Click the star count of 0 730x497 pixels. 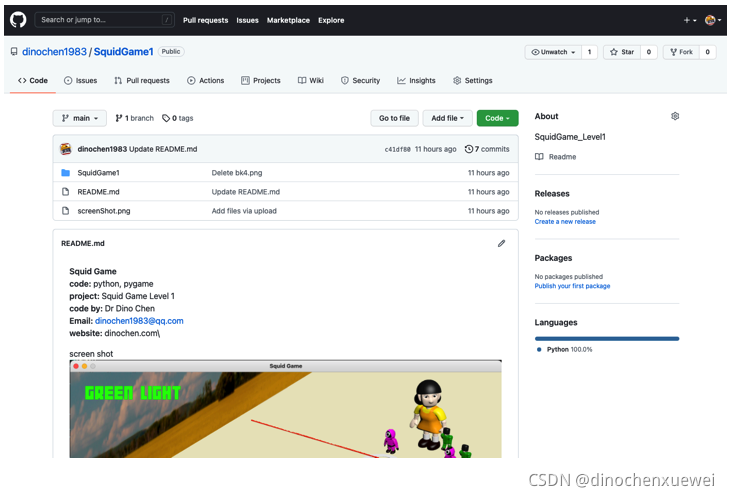pyautogui.click(x=649, y=52)
